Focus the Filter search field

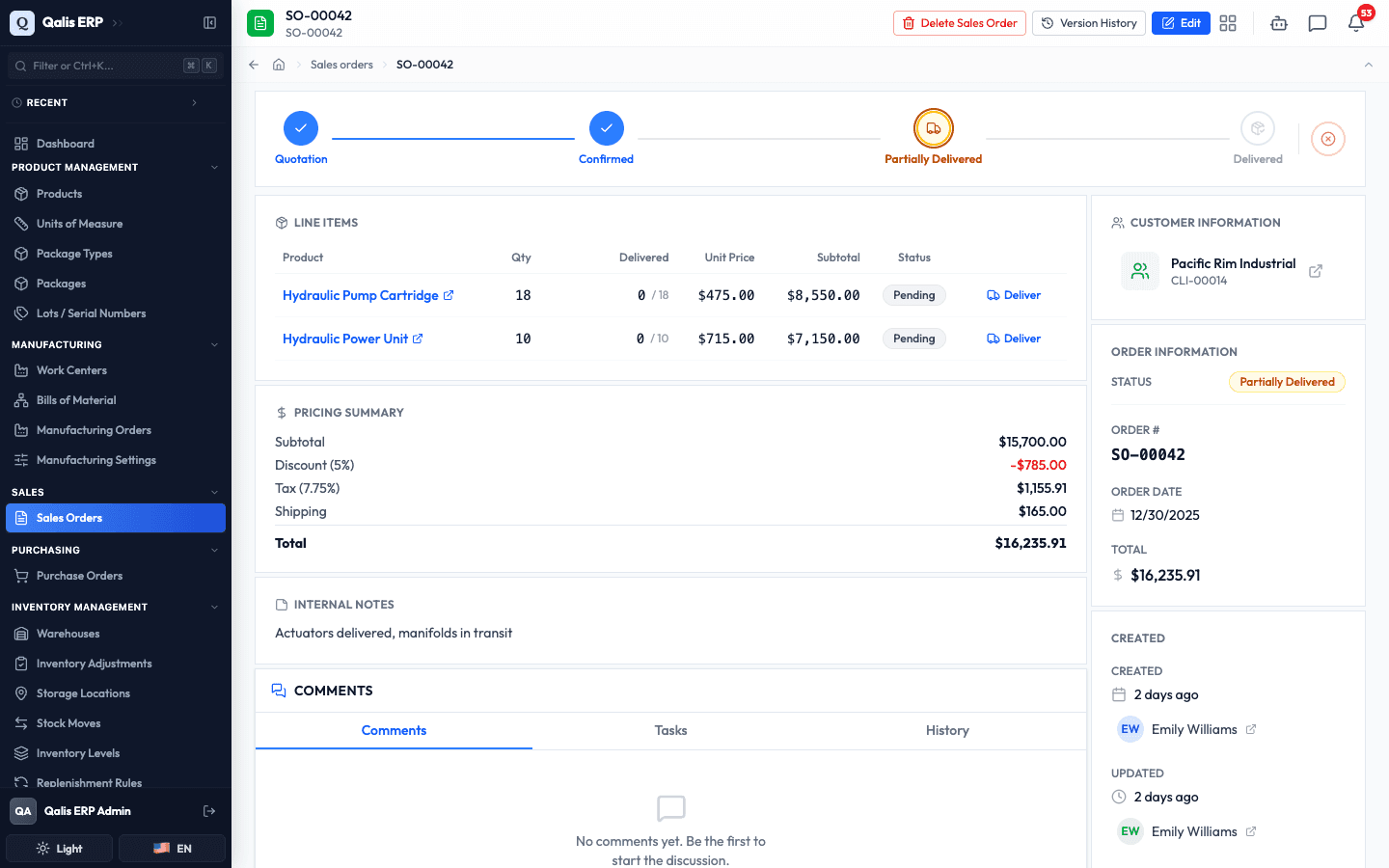(x=116, y=66)
